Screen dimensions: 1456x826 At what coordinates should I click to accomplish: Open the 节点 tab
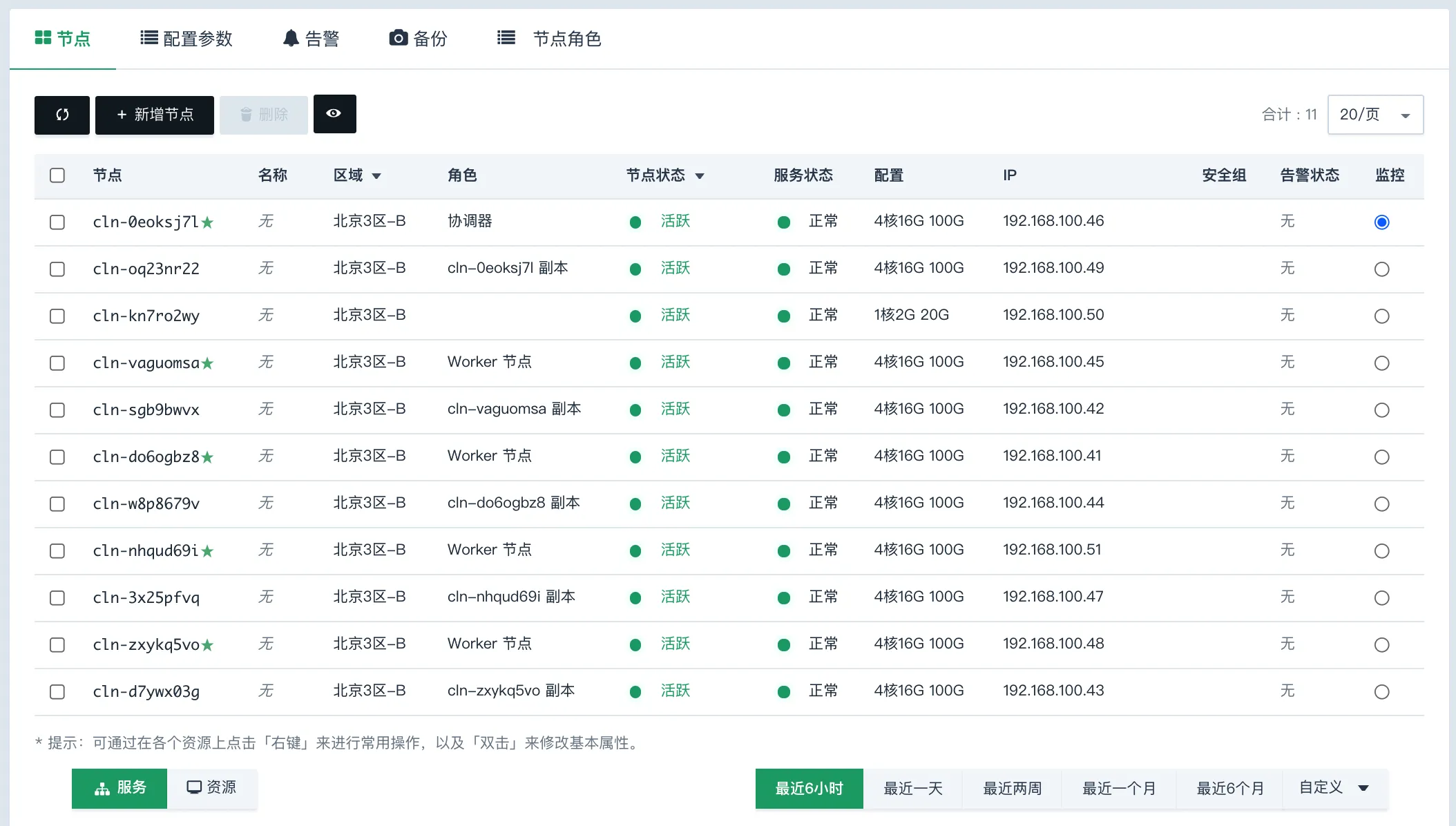[x=63, y=39]
